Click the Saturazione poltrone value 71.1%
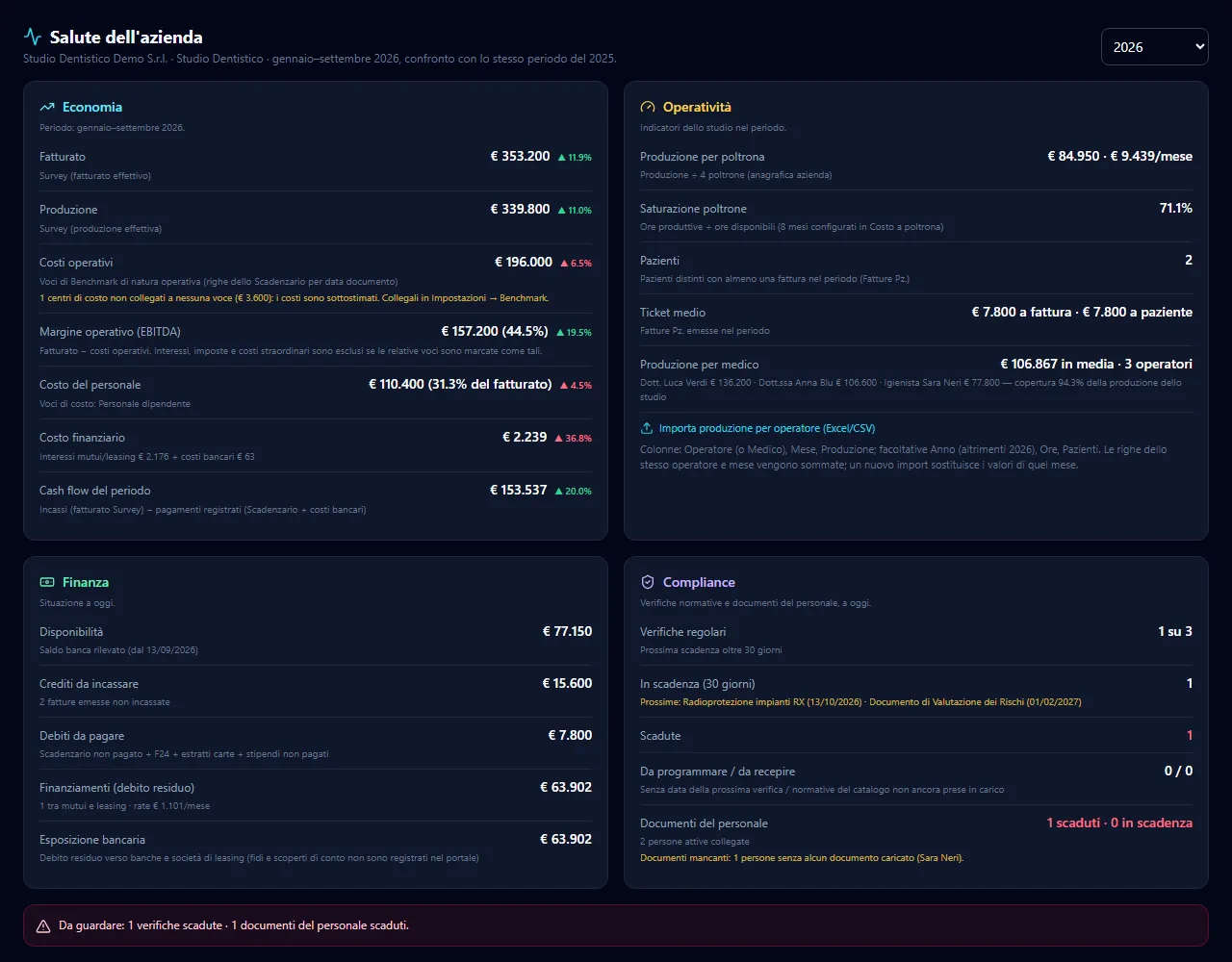 (x=1176, y=208)
